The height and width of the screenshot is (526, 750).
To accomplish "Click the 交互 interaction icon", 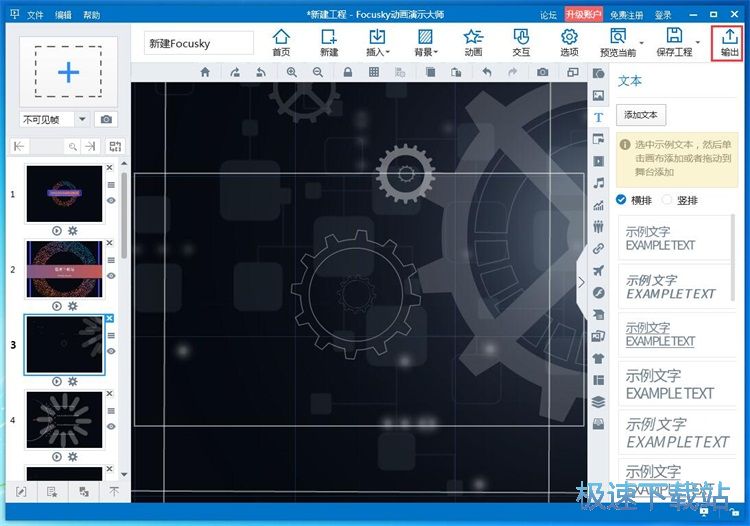I will pyautogui.click(x=521, y=43).
